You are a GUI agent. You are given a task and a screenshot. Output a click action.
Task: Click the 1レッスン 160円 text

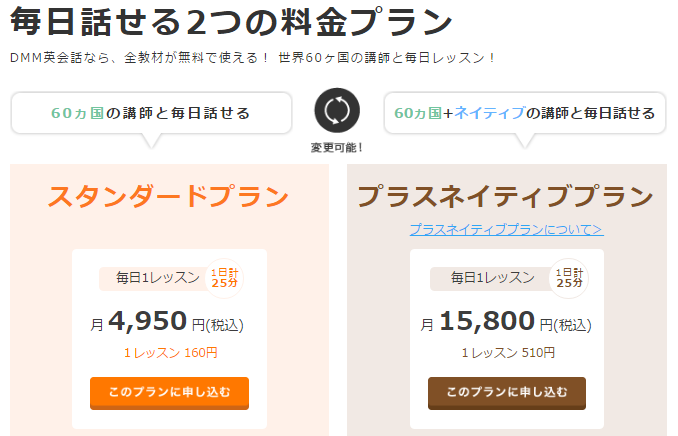(170, 352)
